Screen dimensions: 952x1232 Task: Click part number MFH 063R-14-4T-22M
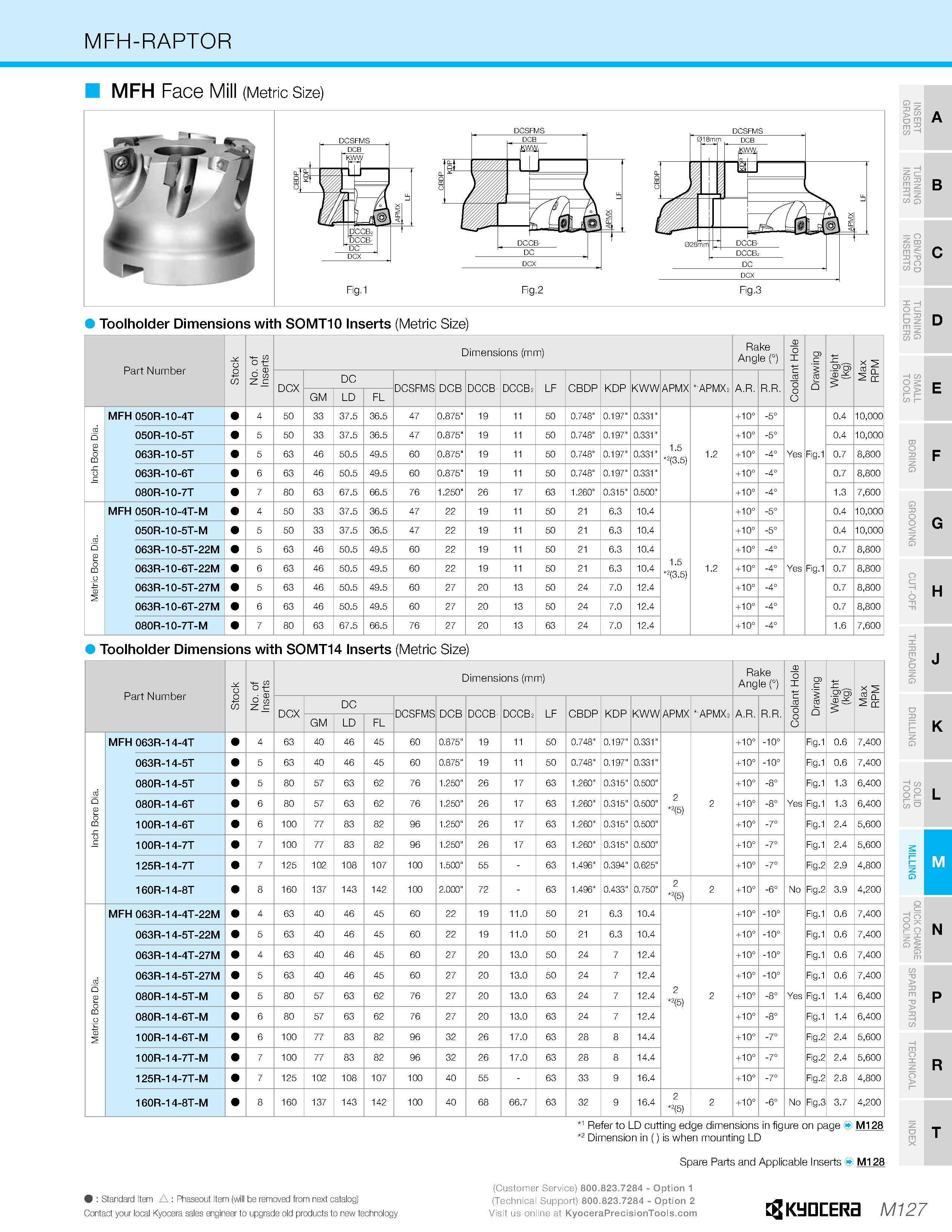coord(164,914)
